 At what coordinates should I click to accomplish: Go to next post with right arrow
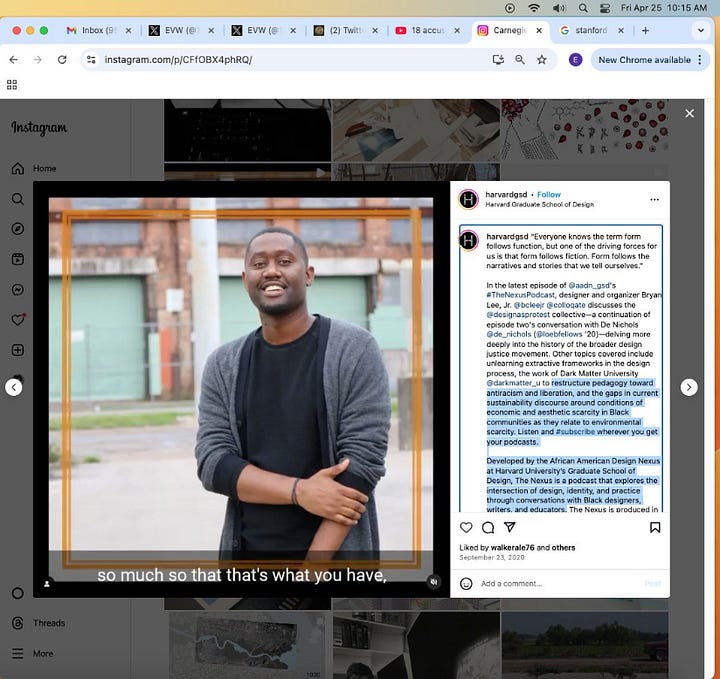[x=689, y=387]
